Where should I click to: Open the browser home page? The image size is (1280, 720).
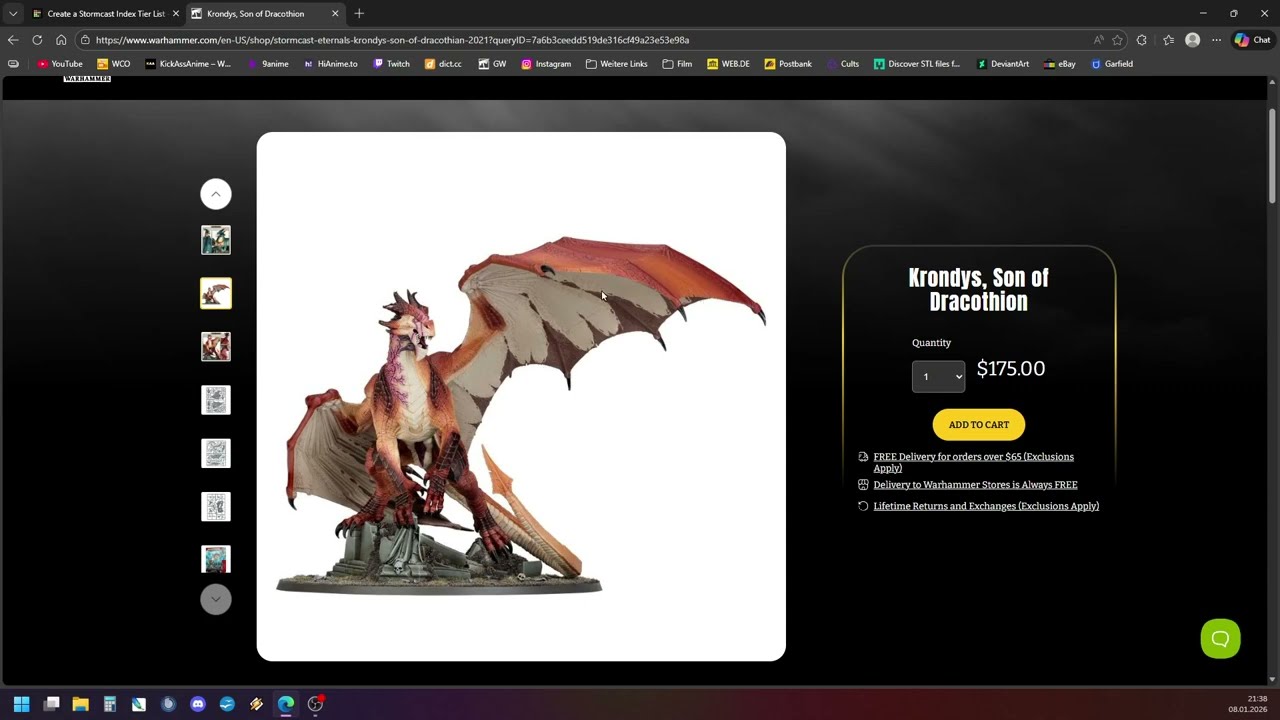(61, 40)
